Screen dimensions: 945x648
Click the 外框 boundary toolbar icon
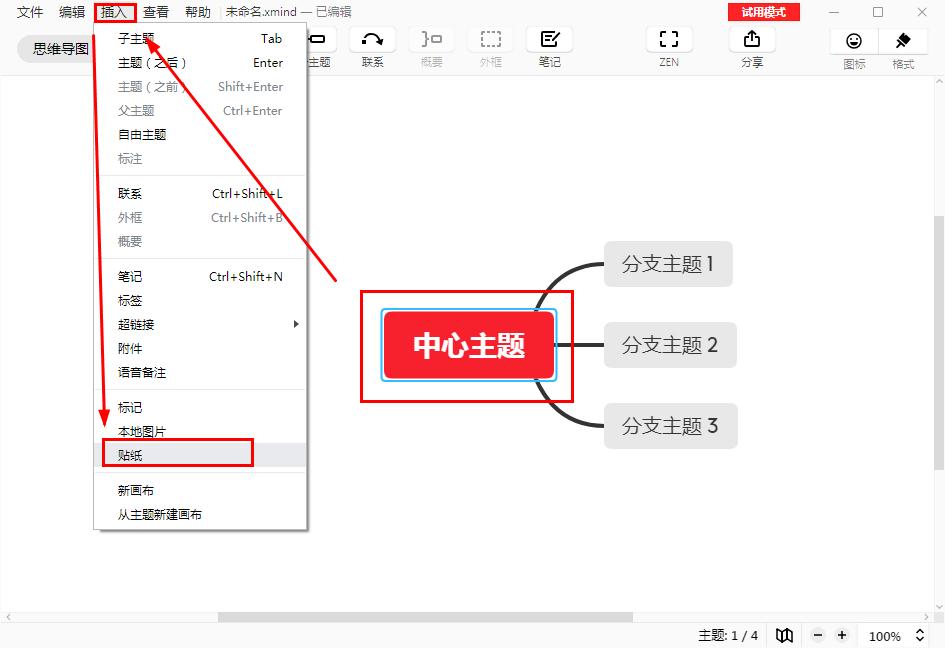tap(490, 42)
